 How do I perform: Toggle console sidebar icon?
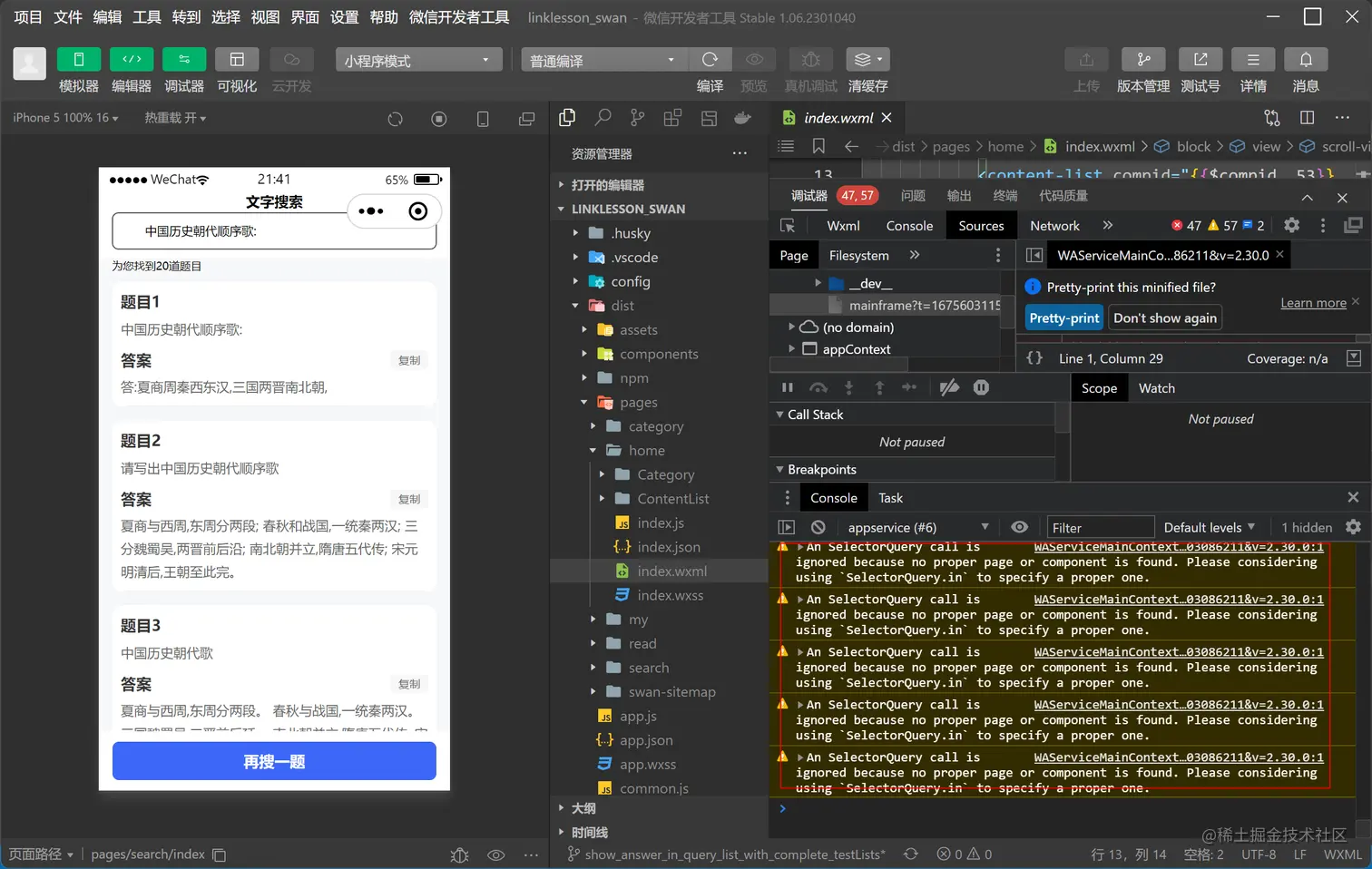pyautogui.click(x=786, y=527)
